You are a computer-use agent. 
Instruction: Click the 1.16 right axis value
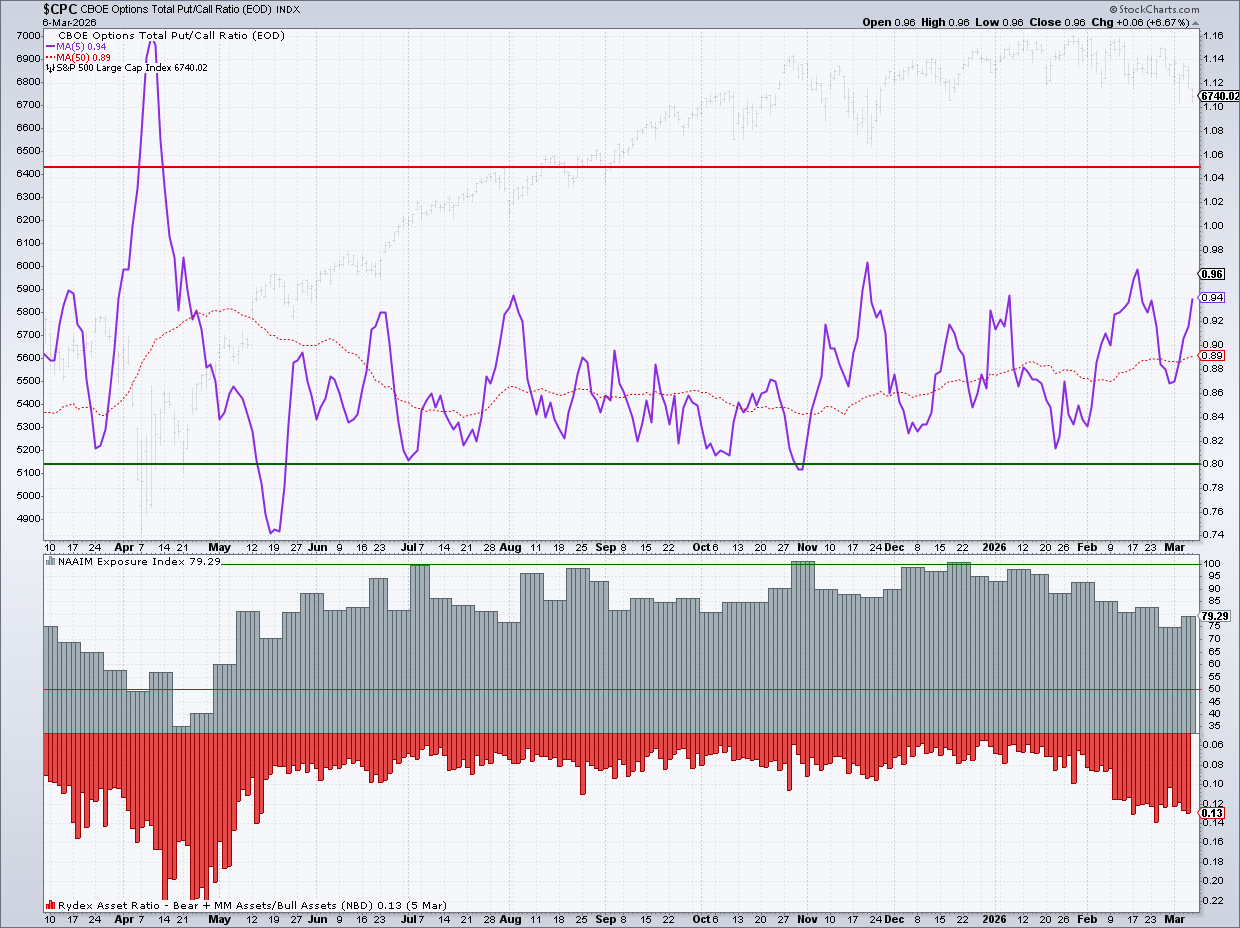(1212, 35)
